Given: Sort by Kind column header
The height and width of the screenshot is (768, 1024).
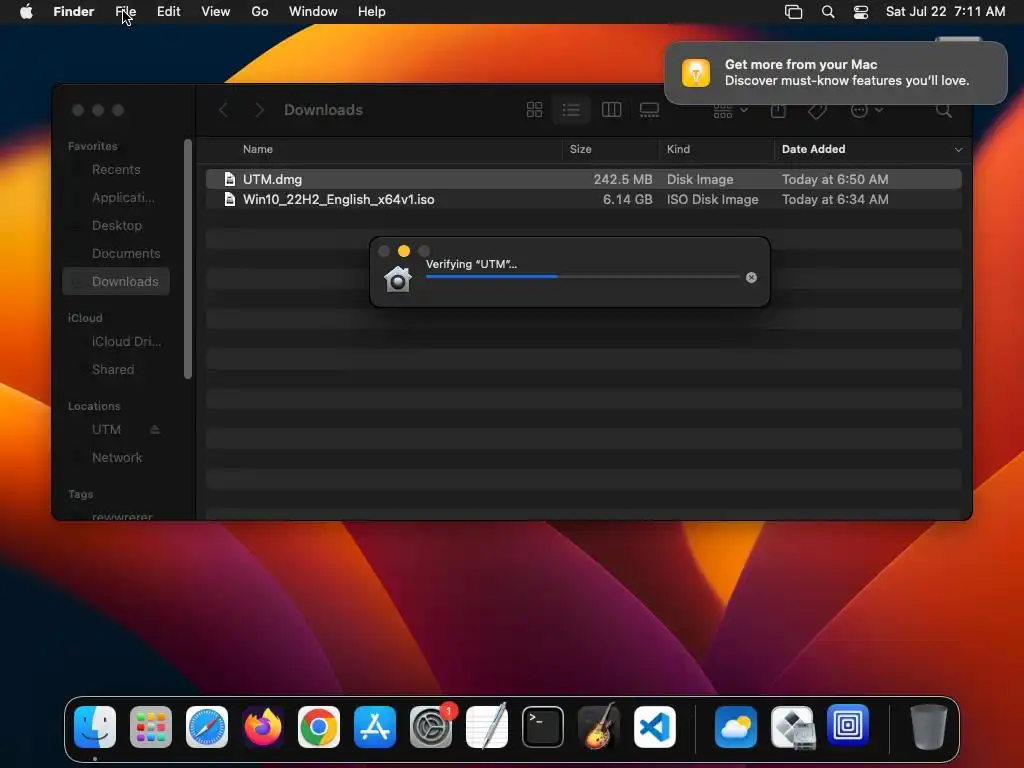Looking at the screenshot, I should coord(679,150).
